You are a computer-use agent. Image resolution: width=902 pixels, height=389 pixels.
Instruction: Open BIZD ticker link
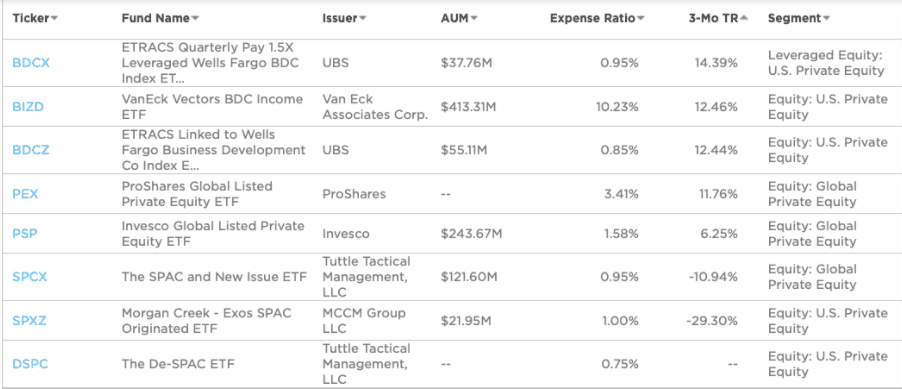pos(28,107)
